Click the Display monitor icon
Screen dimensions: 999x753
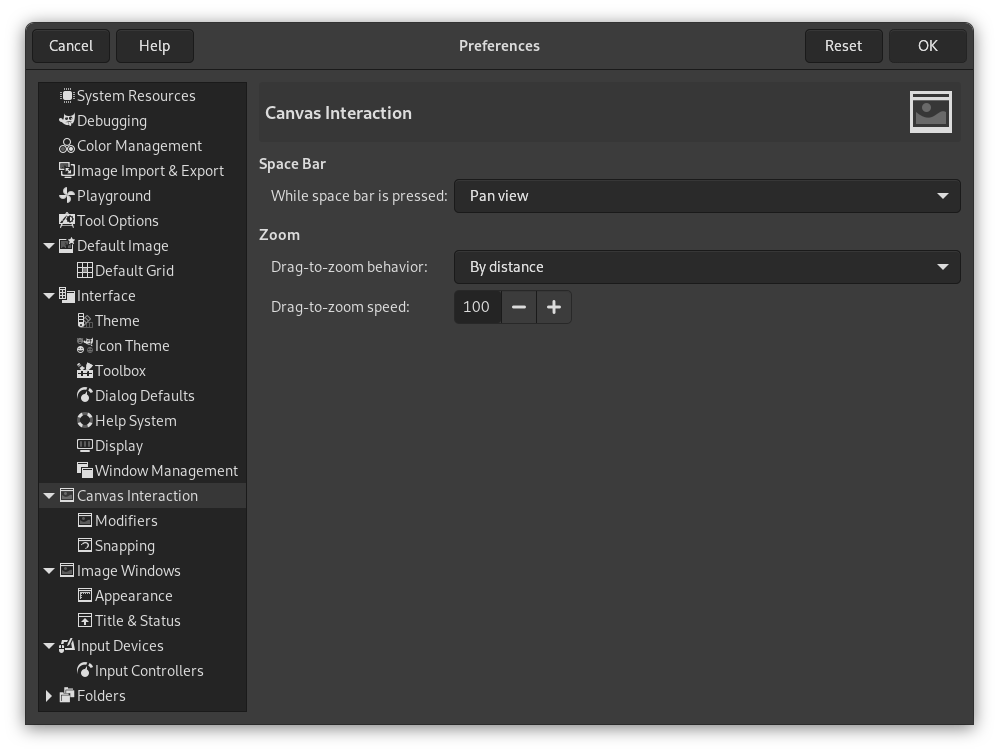[x=85, y=445]
